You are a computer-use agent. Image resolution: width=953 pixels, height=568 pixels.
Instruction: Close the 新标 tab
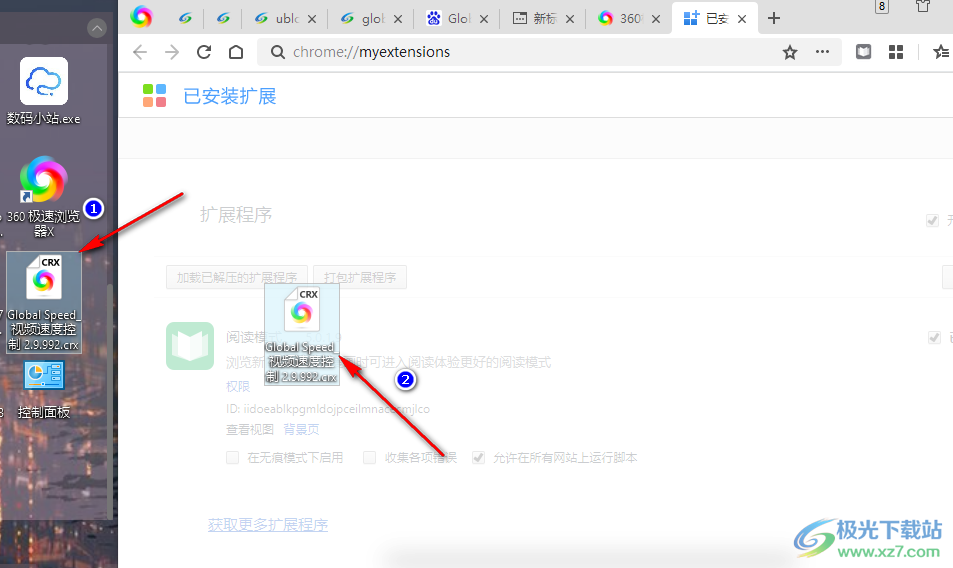[x=569, y=19]
